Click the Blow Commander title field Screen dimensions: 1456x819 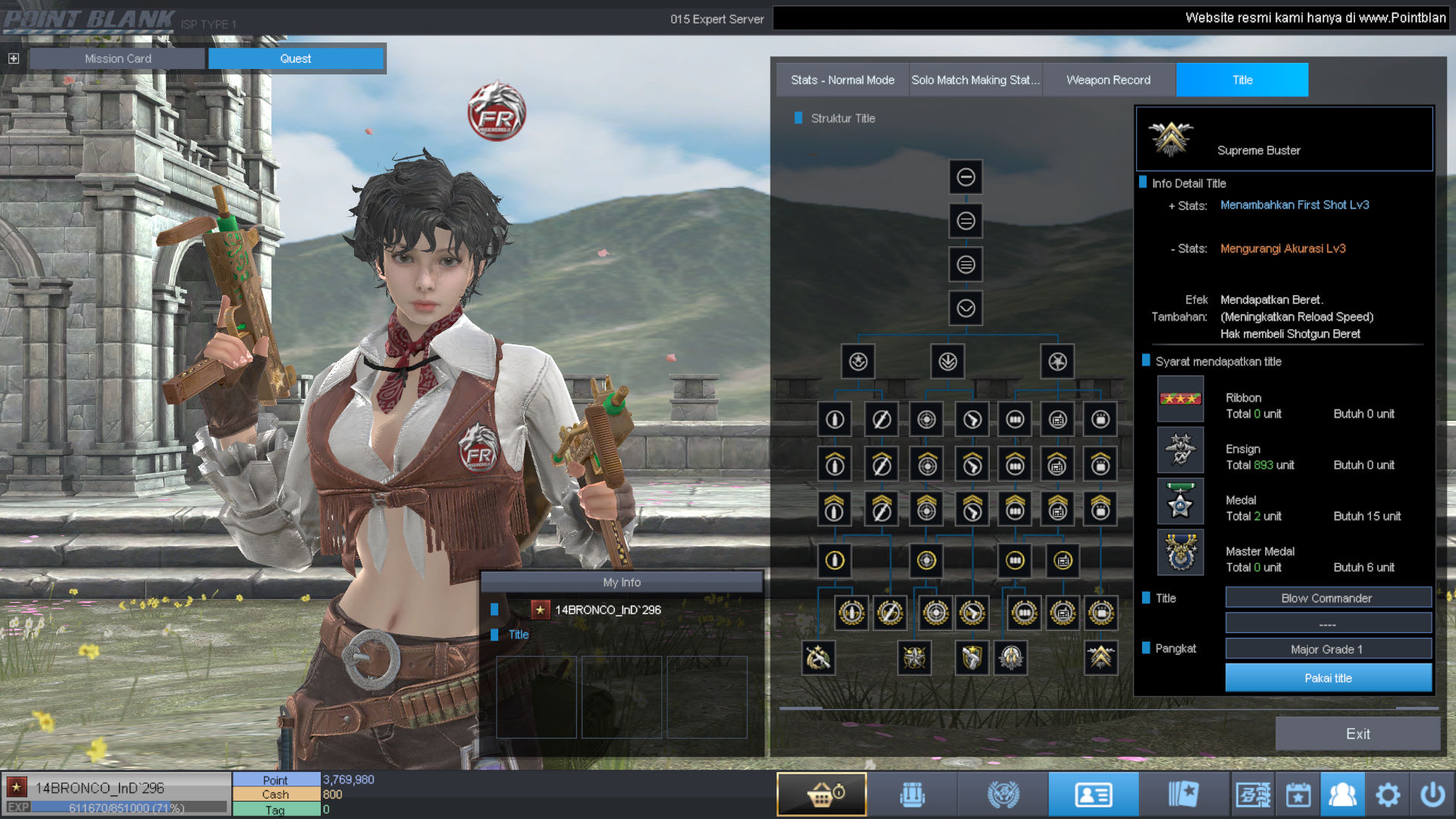pyautogui.click(x=1329, y=598)
